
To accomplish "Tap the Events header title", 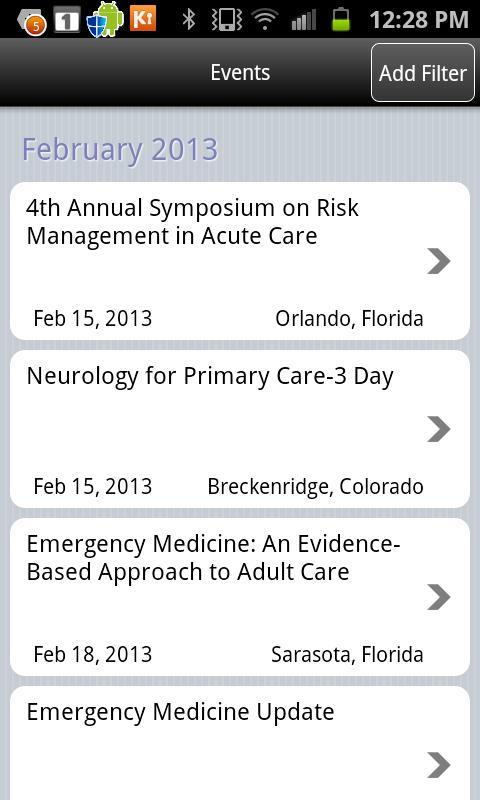I will click(240, 72).
